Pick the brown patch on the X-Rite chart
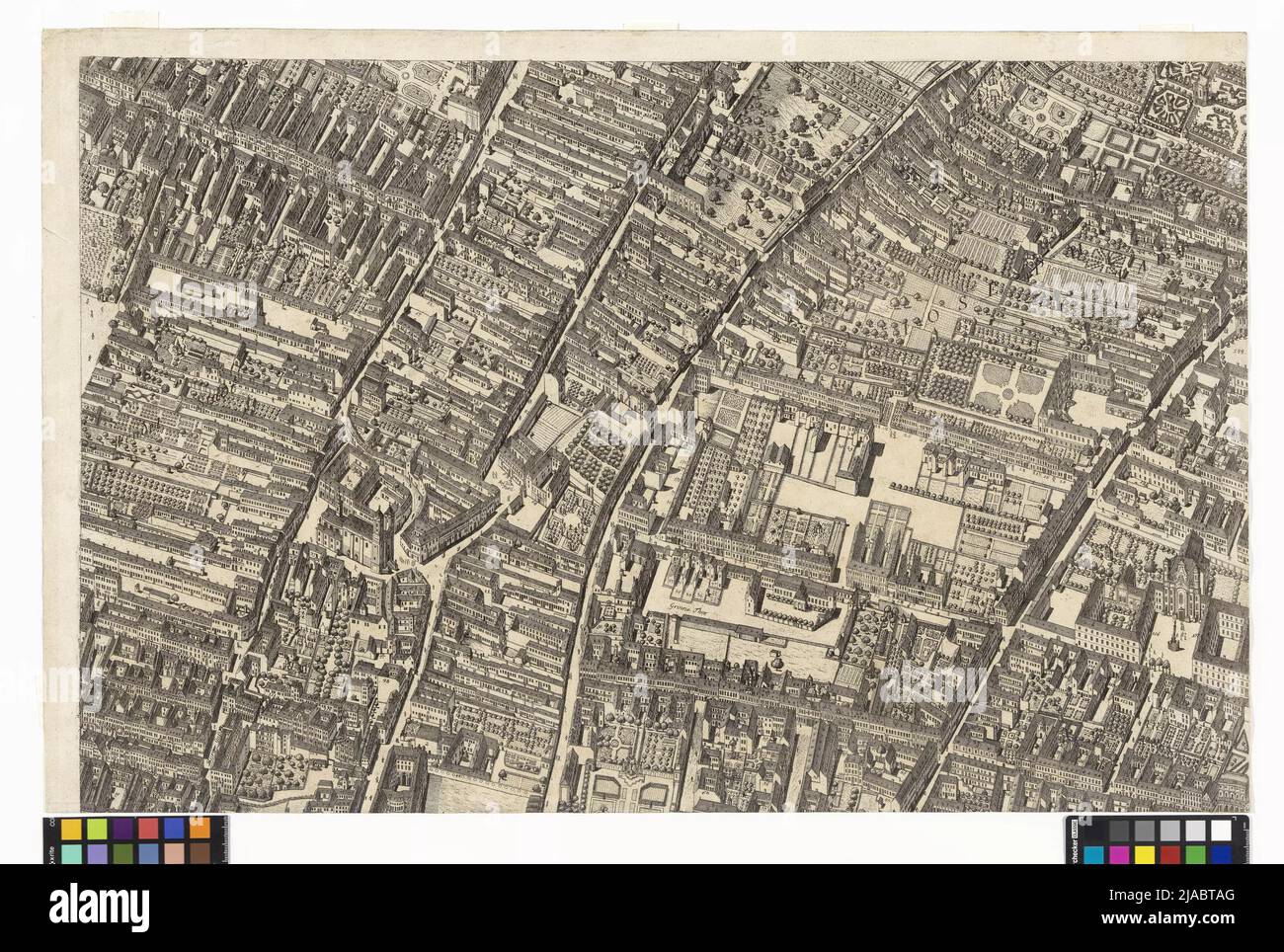 tap(200, 854)
